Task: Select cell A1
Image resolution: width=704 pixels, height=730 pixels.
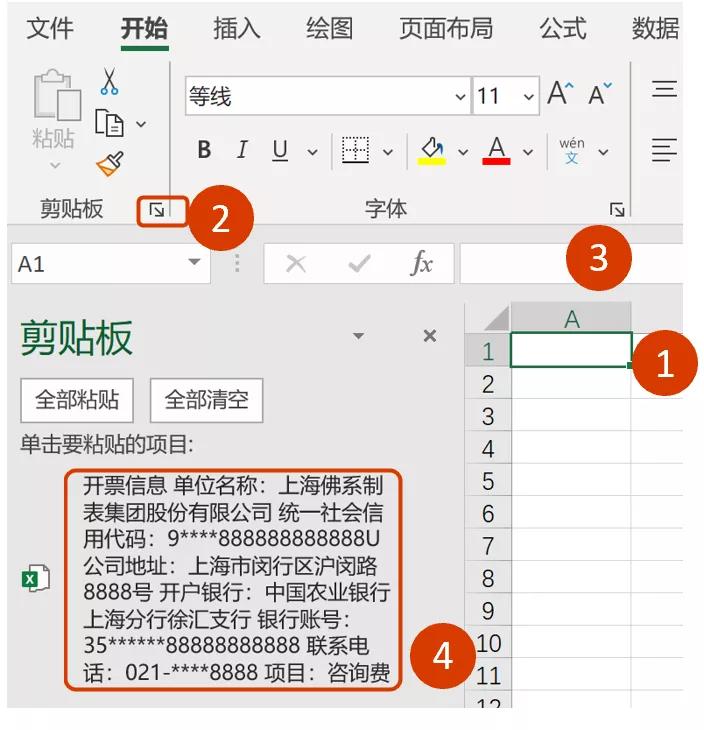Action: point(571,350)
